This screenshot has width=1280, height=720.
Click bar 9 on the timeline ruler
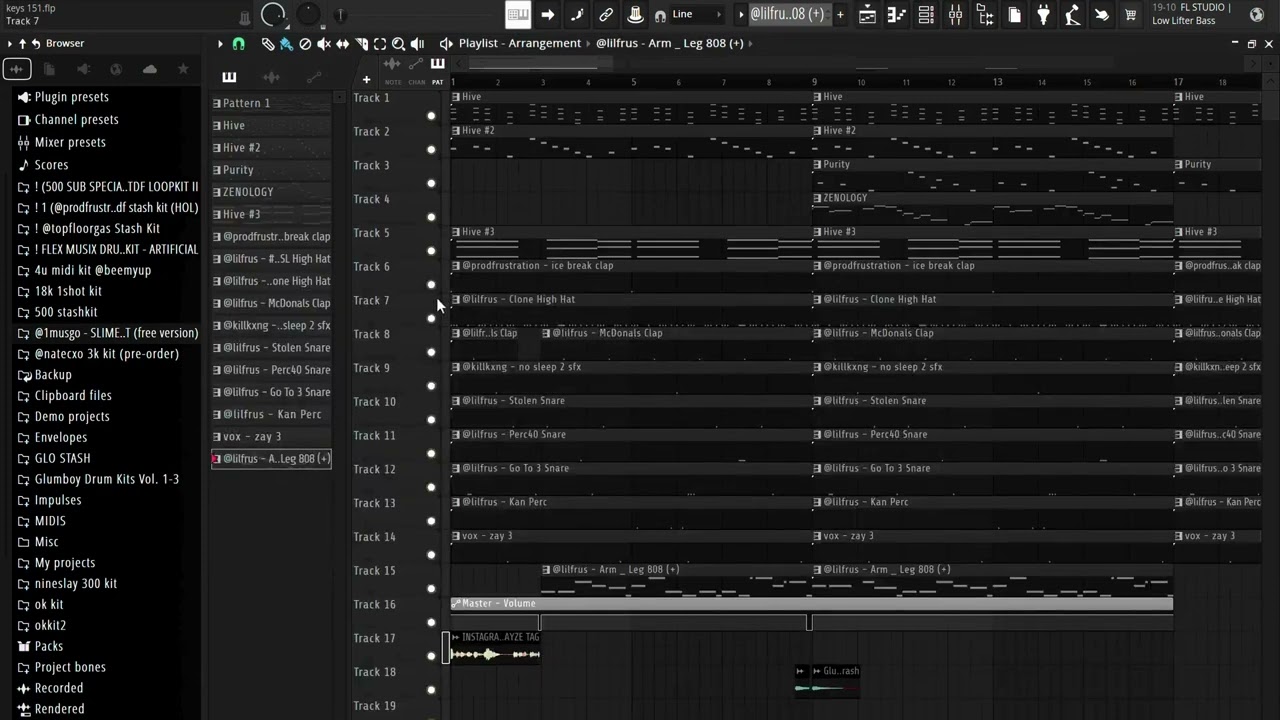click(x=814, y=81)
